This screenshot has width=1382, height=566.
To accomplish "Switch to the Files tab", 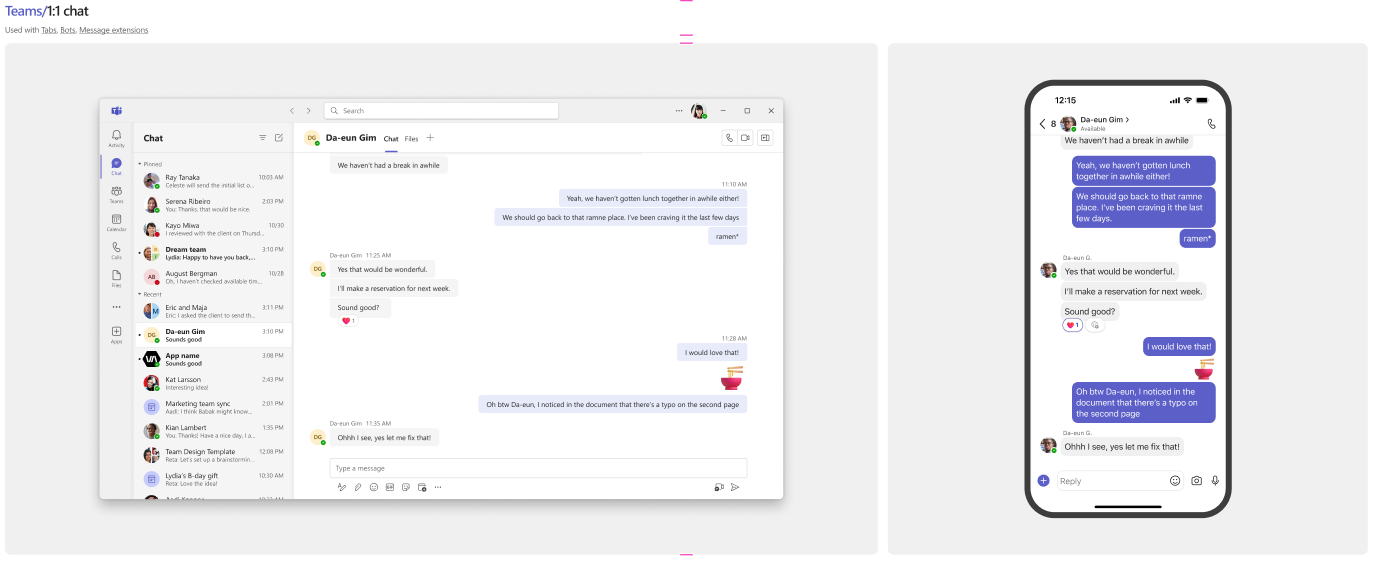I will 411,139.
